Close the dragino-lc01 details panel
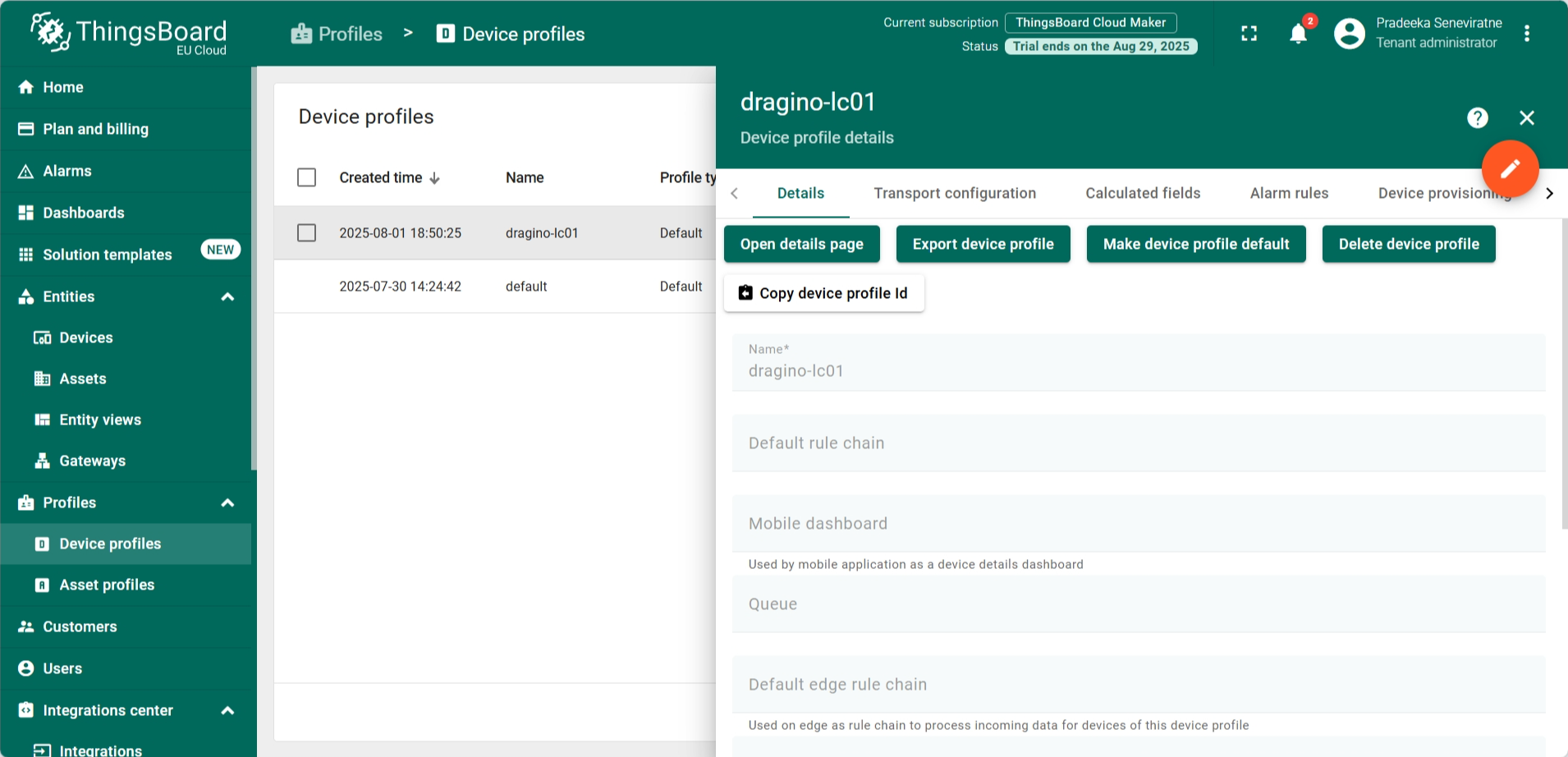 click(1526, 118)
